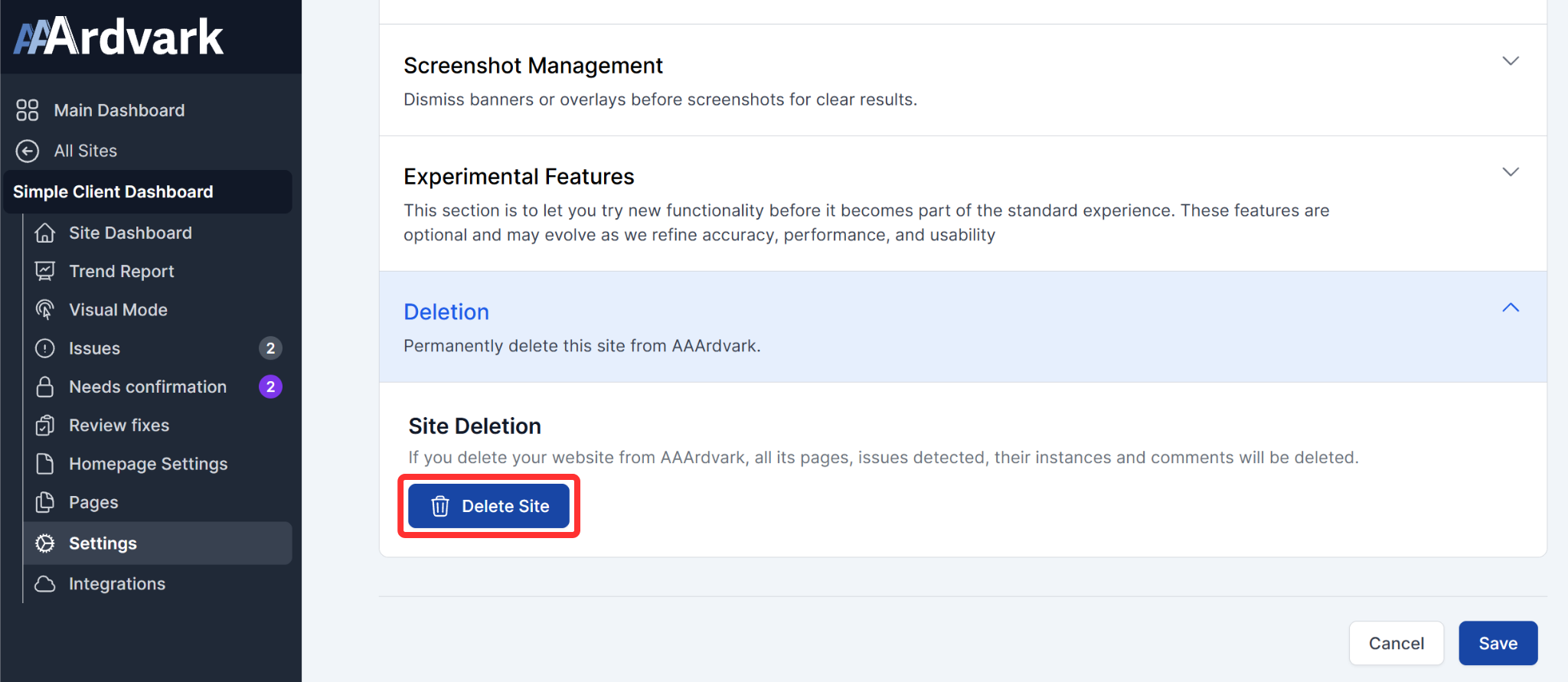This screenshot has width=1568, height=682.
Task: Open Main Dashboard from sidebar
Action: coord(119,110)
